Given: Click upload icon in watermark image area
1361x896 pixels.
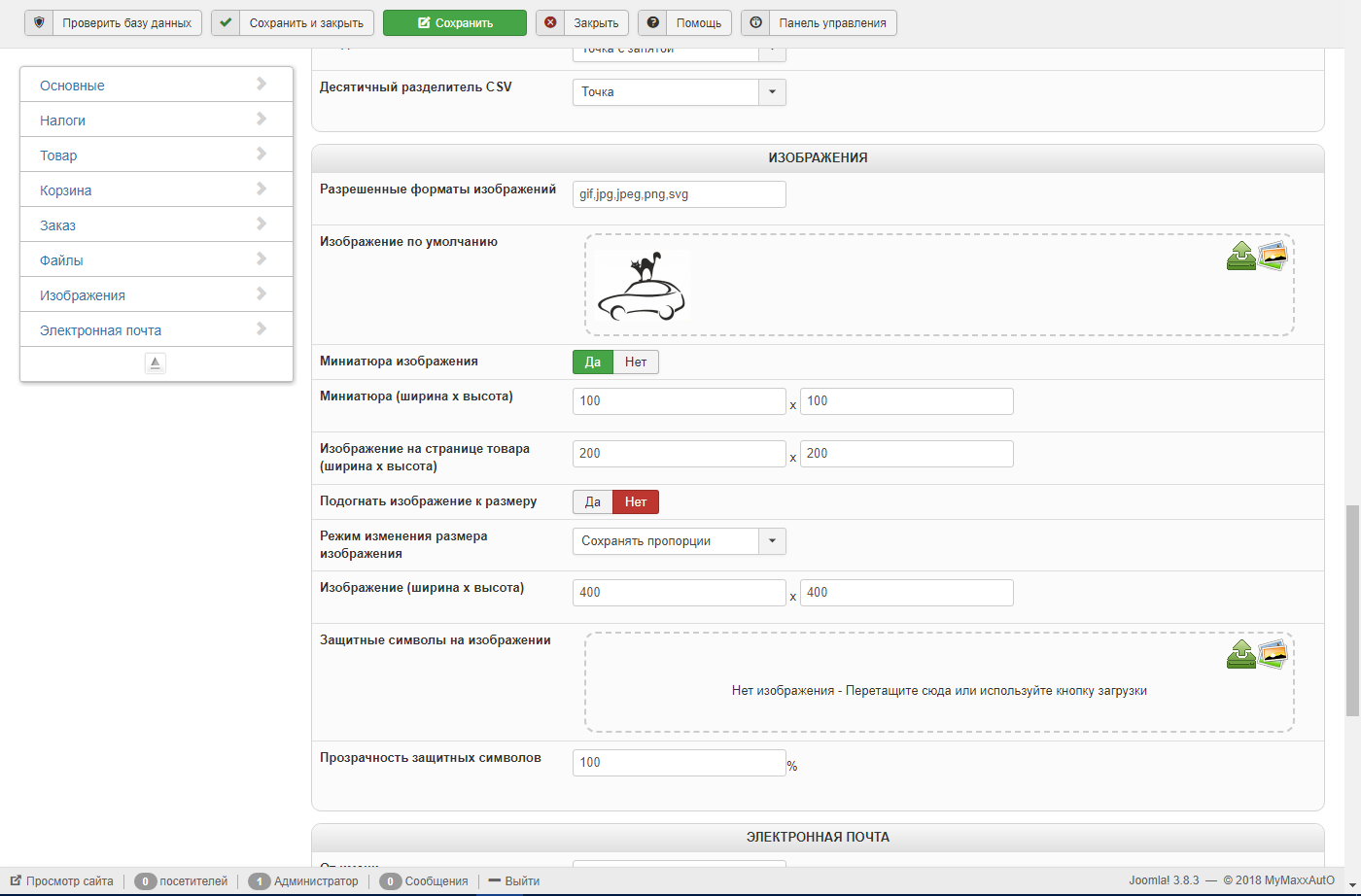Looking at the screenshot, I should click(x=1240, y=655).
